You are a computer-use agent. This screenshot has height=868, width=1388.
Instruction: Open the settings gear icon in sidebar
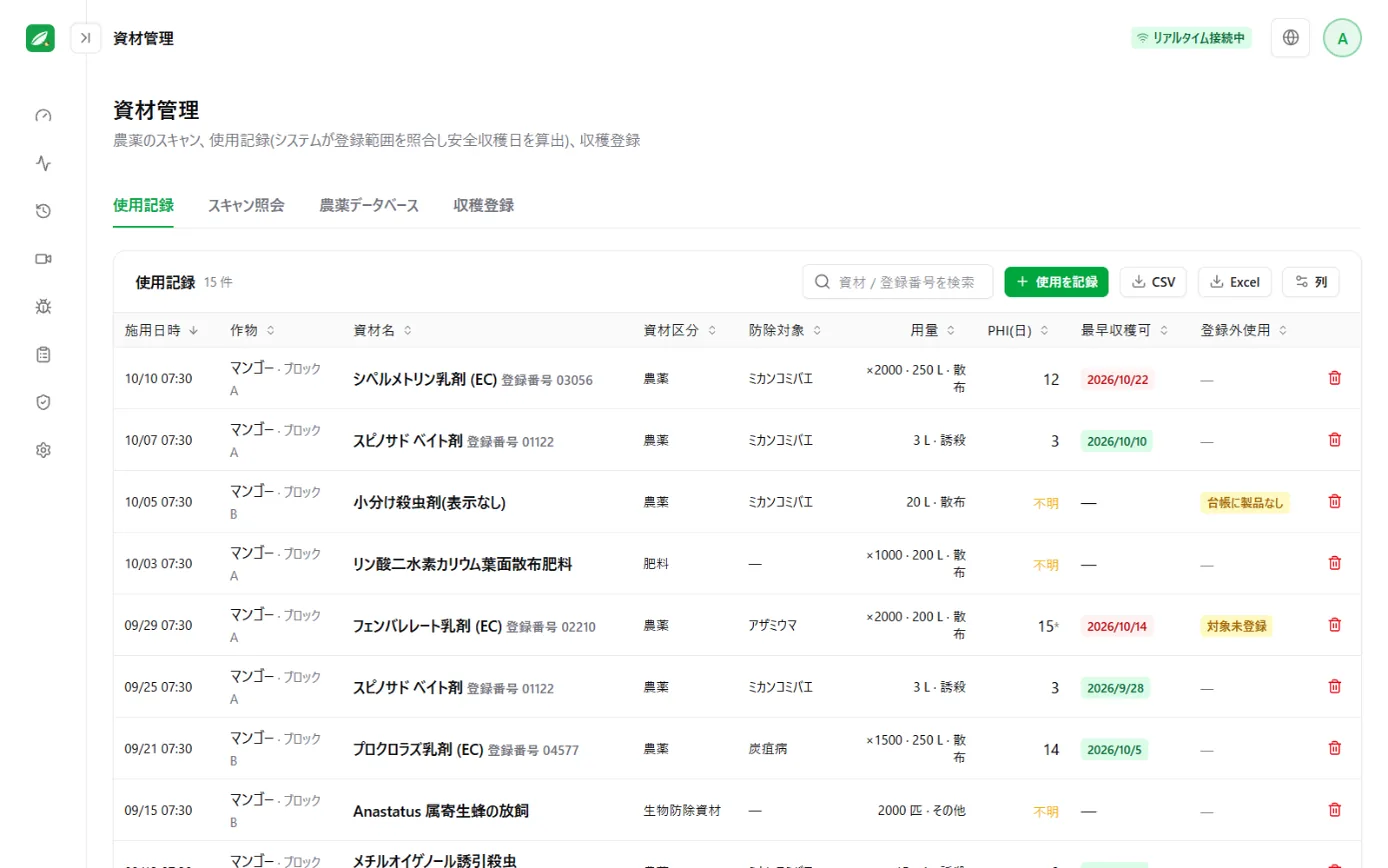(x=43, y=450)
